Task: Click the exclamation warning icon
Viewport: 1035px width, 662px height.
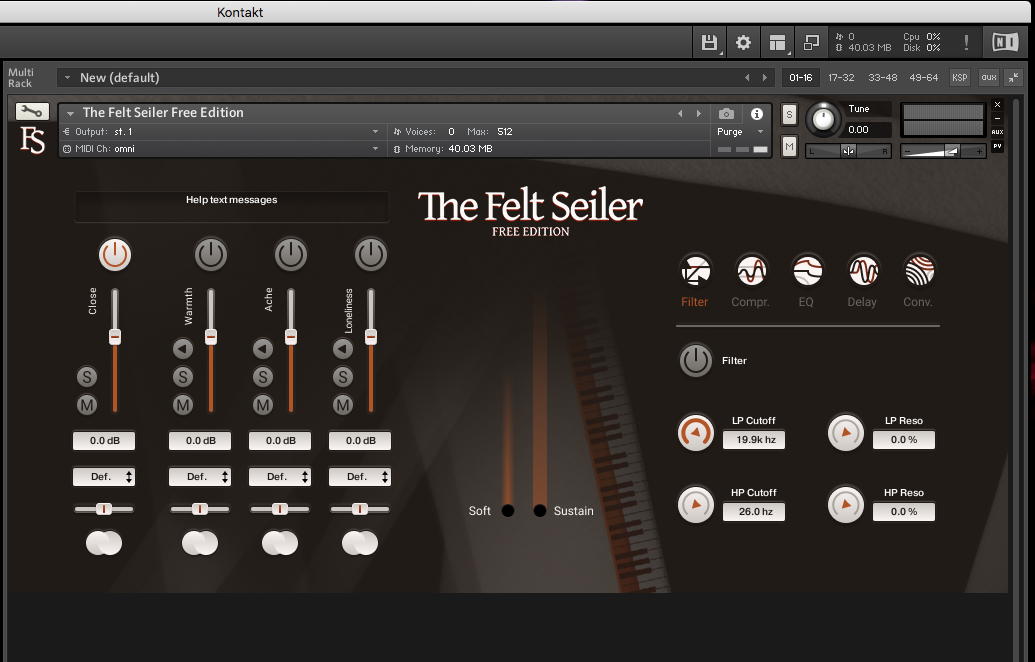Action: [966, 43]
